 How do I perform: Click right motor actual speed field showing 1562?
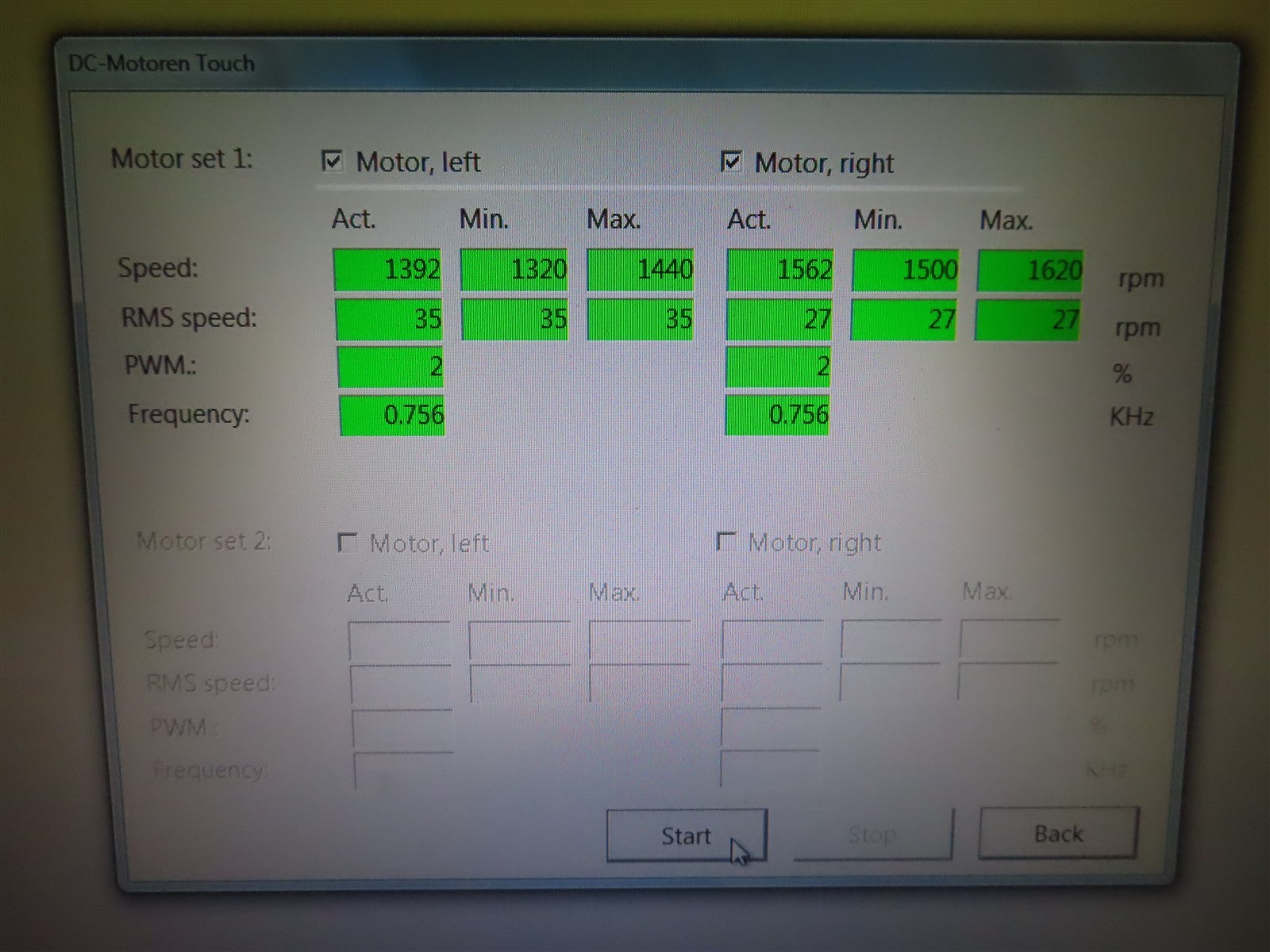tap(779, 270)
